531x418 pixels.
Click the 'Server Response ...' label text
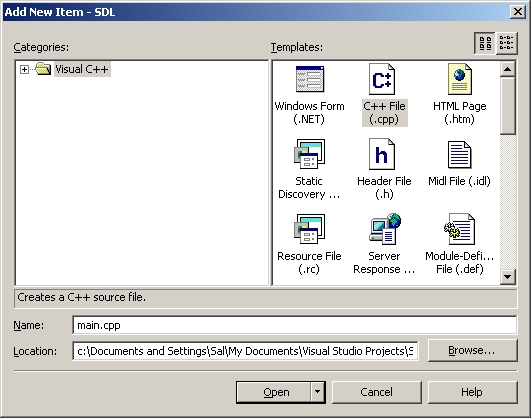click(384, 263)
